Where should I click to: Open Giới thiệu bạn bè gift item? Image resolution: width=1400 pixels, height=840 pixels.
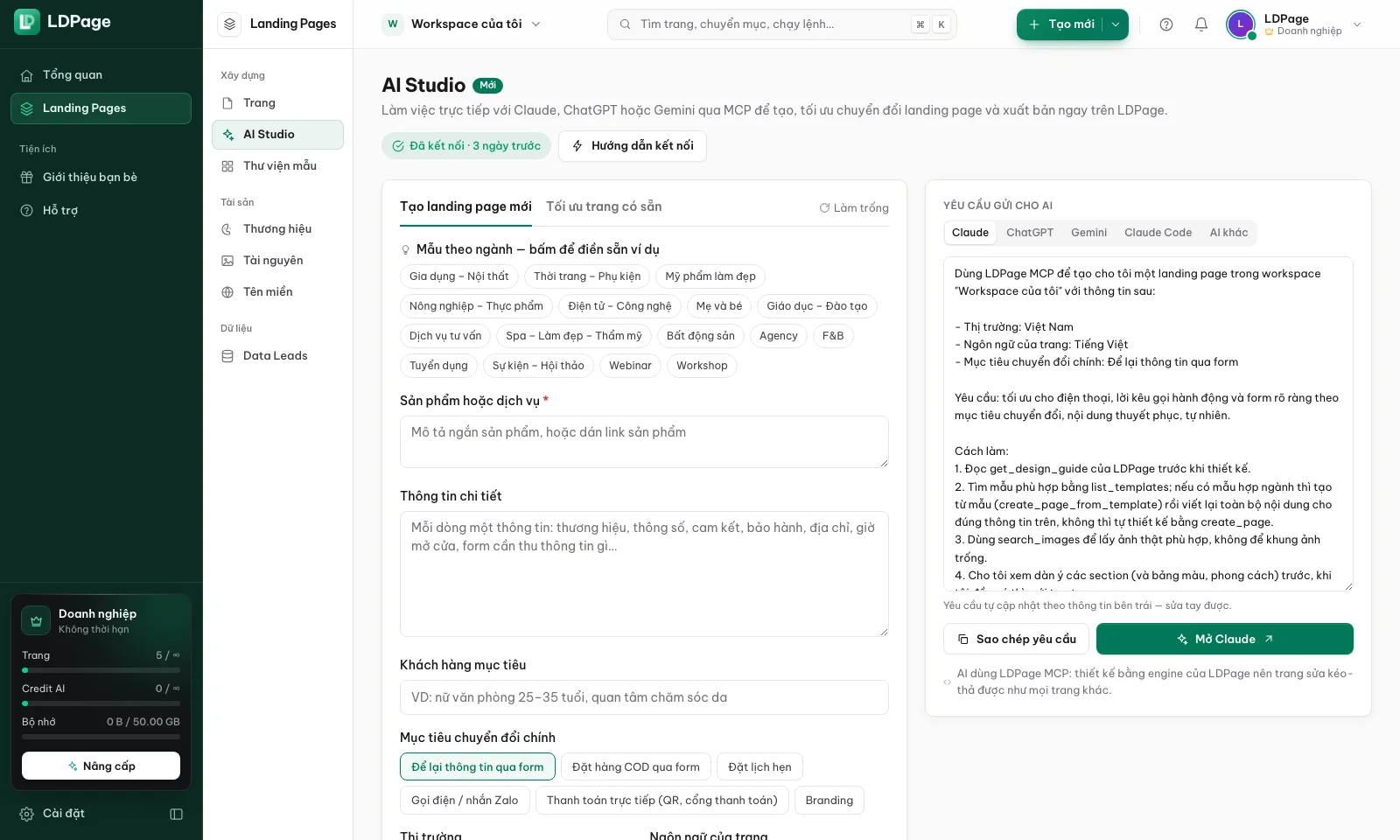point(101,178)
